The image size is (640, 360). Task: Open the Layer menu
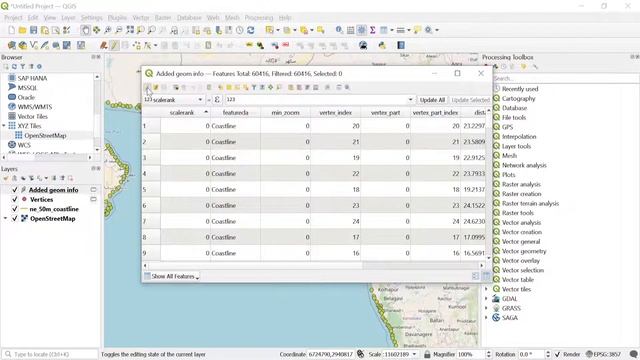(68, 18)
